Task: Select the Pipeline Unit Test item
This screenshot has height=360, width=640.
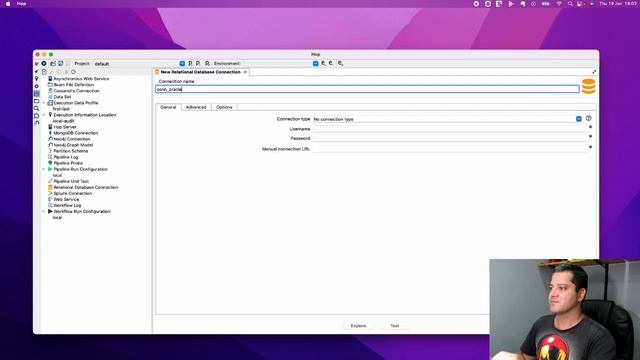Action: point(71,181)
